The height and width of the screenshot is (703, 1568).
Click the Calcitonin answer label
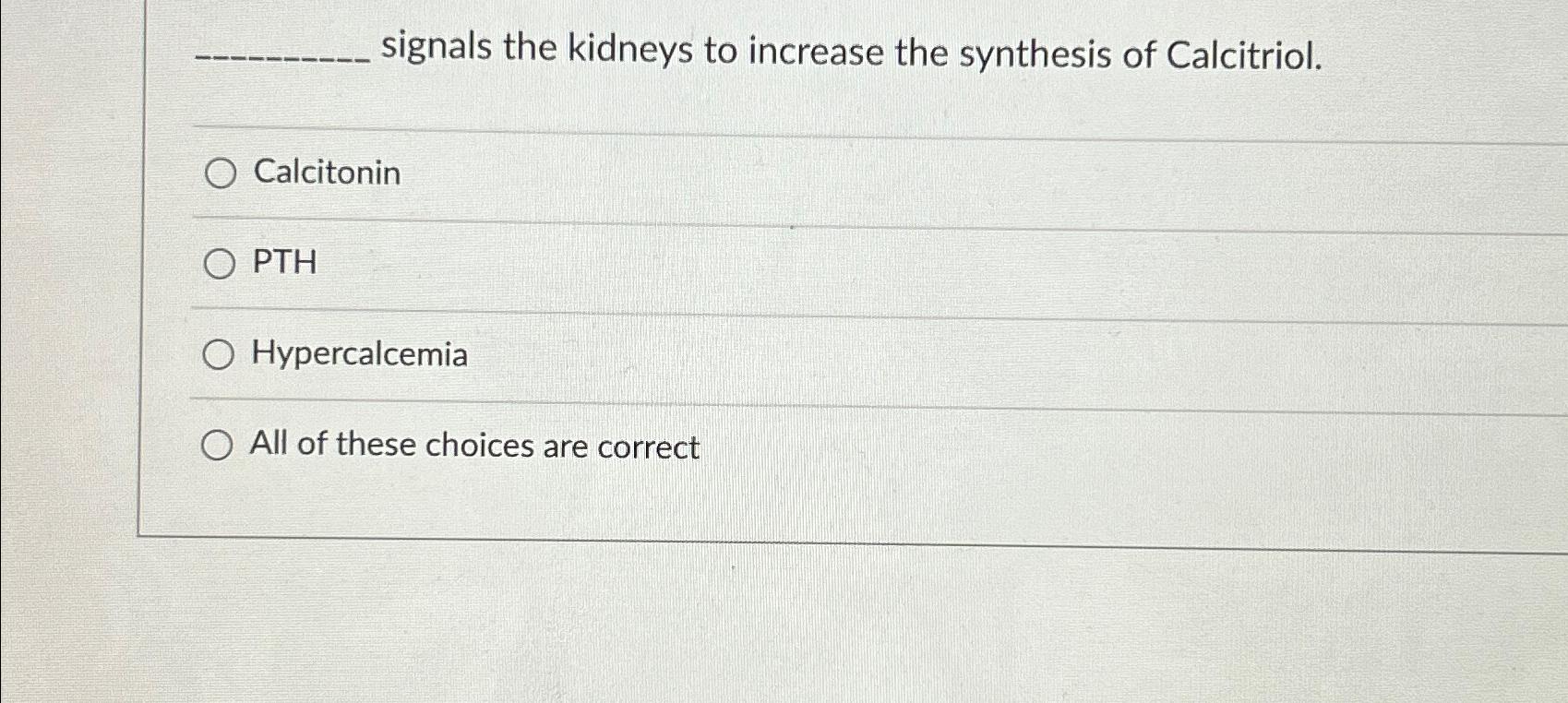pyautogui.click(x=325, y=173)
